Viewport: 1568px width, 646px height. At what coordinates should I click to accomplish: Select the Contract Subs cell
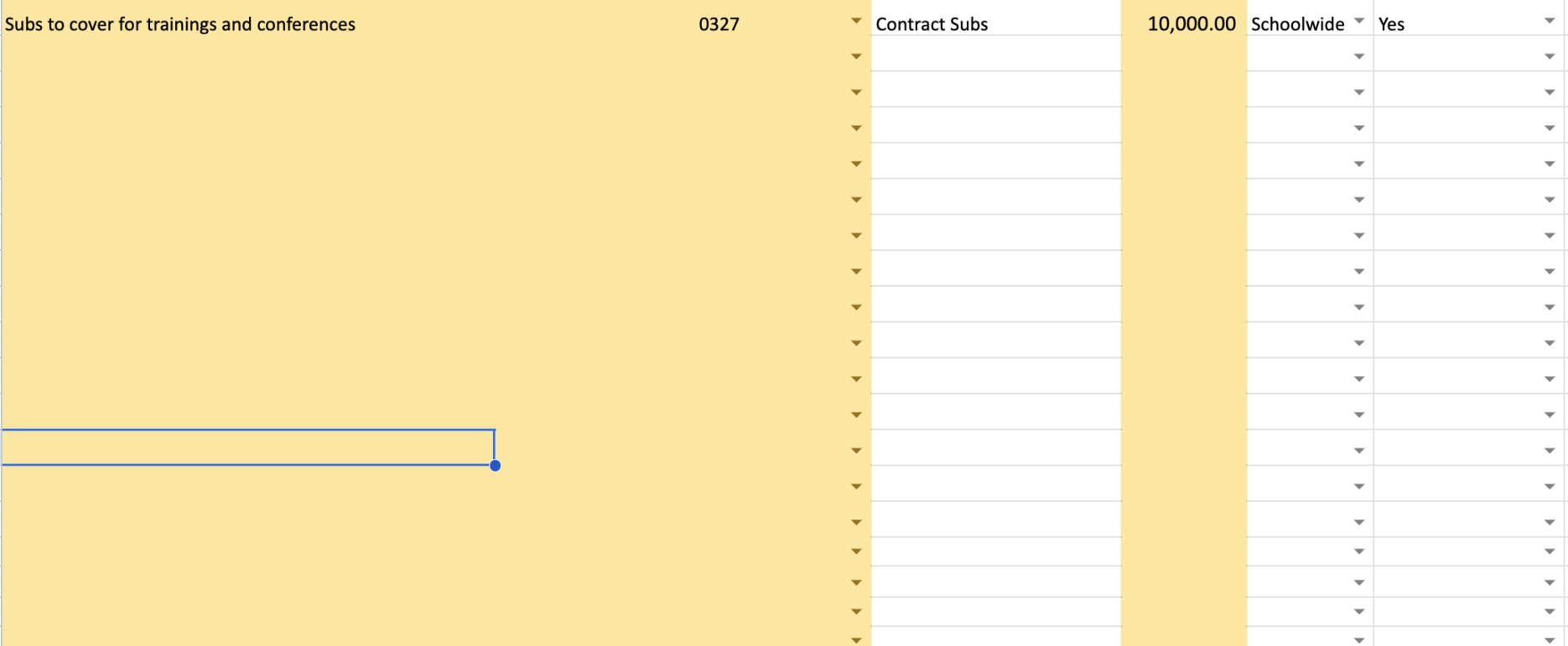click(995, 23)
